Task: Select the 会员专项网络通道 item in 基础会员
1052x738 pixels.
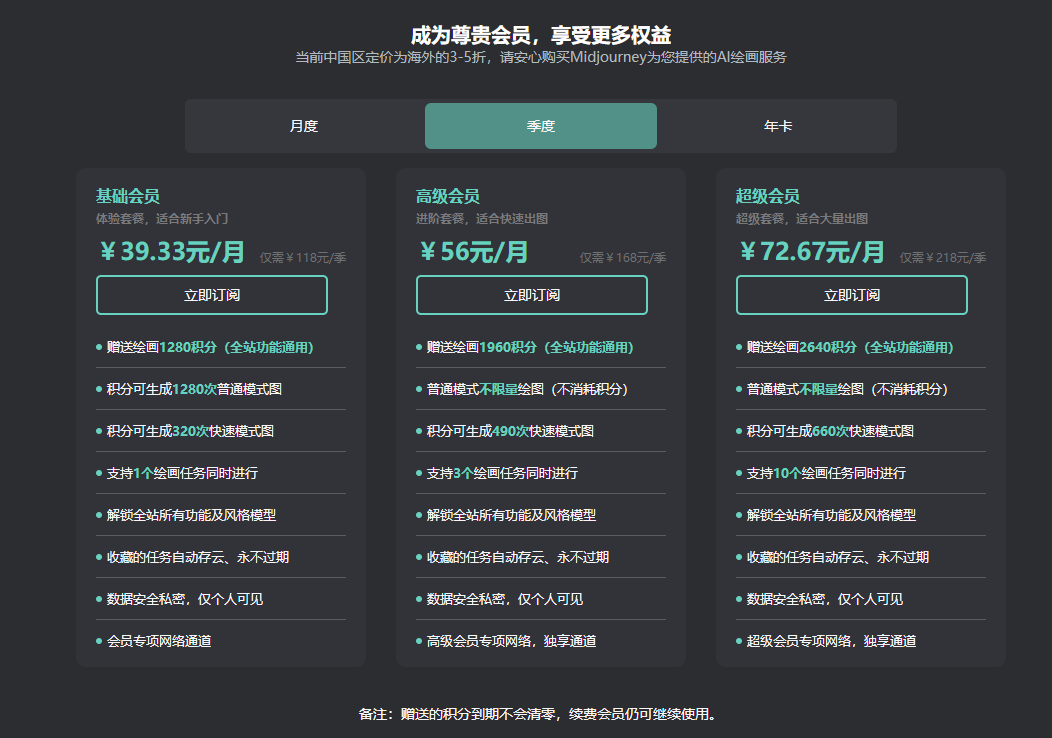Action: [159, 641]
